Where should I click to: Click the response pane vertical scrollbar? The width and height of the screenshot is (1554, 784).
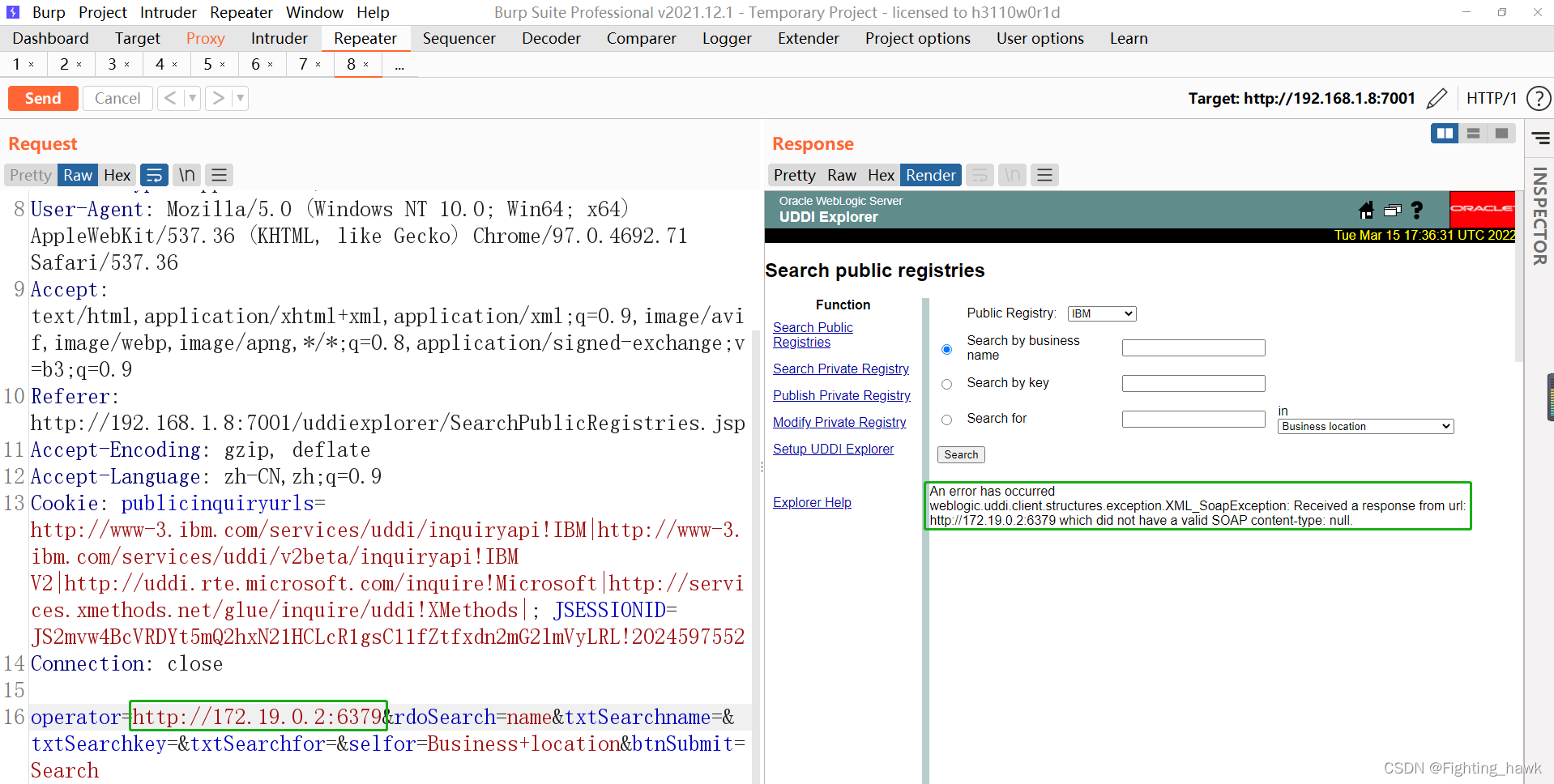1519,275
